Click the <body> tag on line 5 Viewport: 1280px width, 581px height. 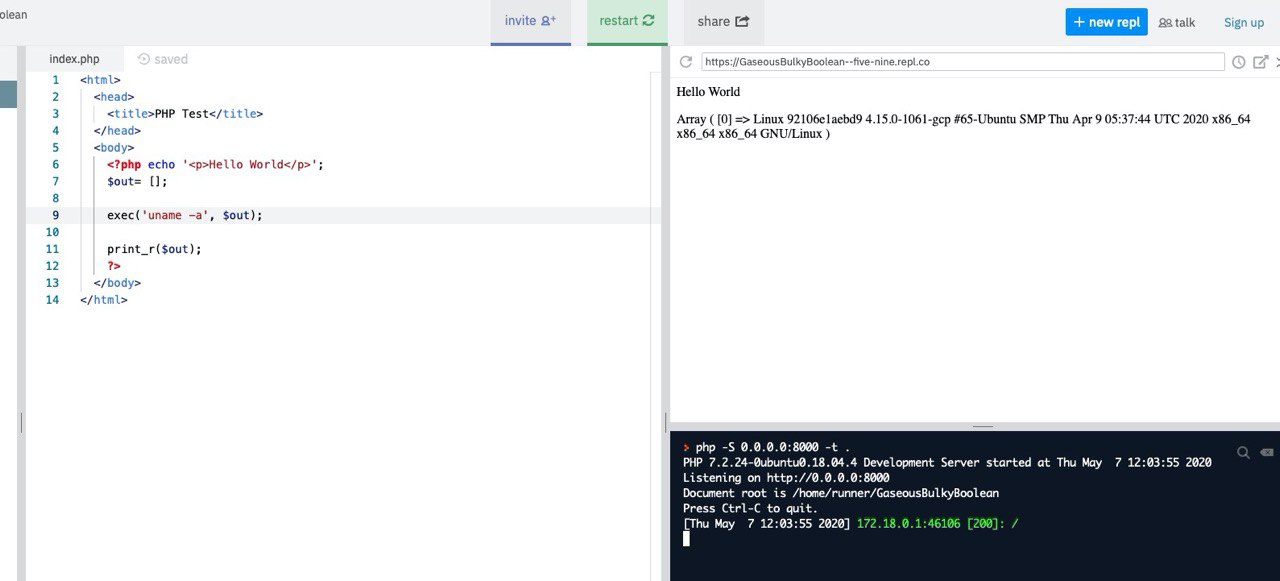click(x=114, y=147)
